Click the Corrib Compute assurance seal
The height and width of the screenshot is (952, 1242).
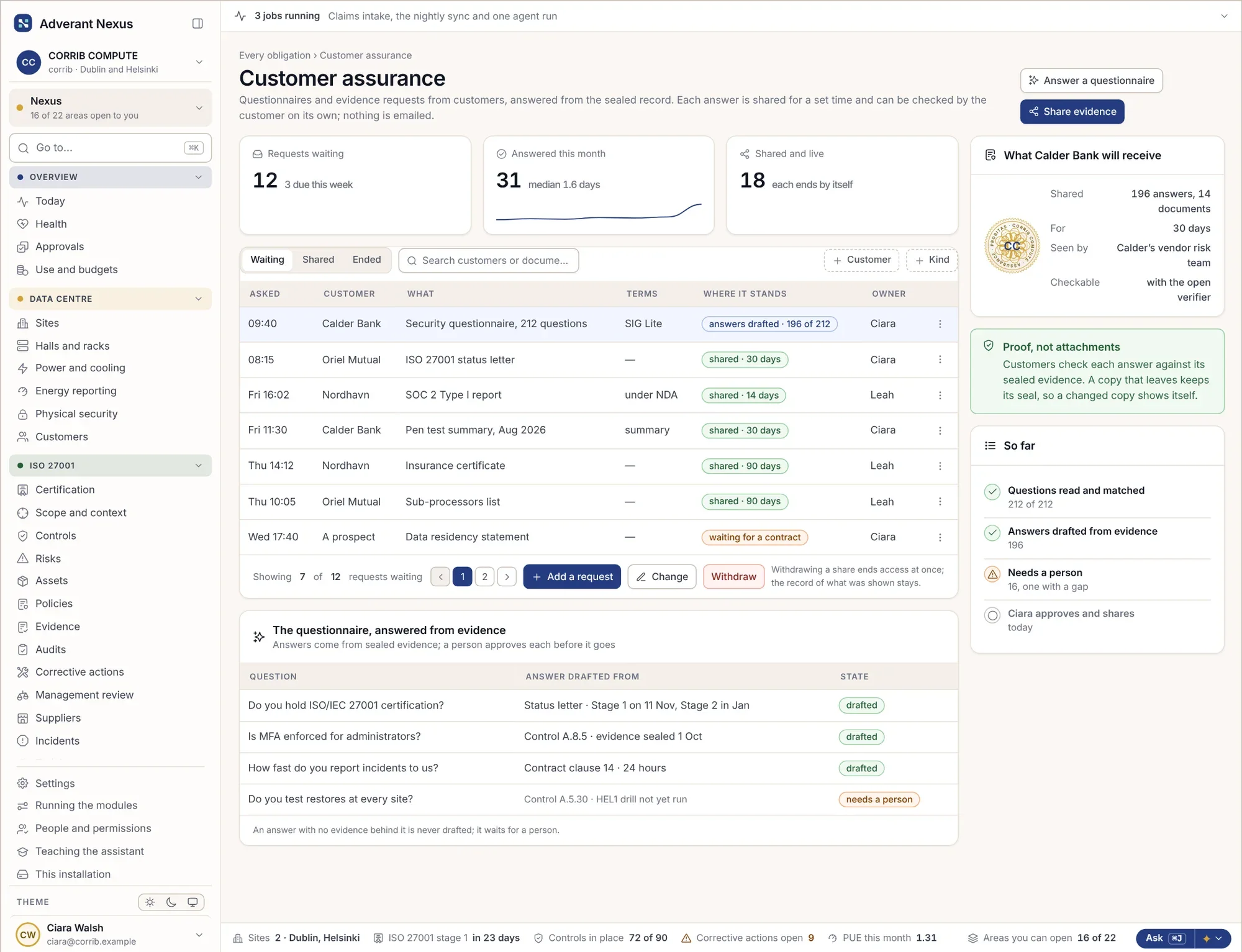(1012, 246)
